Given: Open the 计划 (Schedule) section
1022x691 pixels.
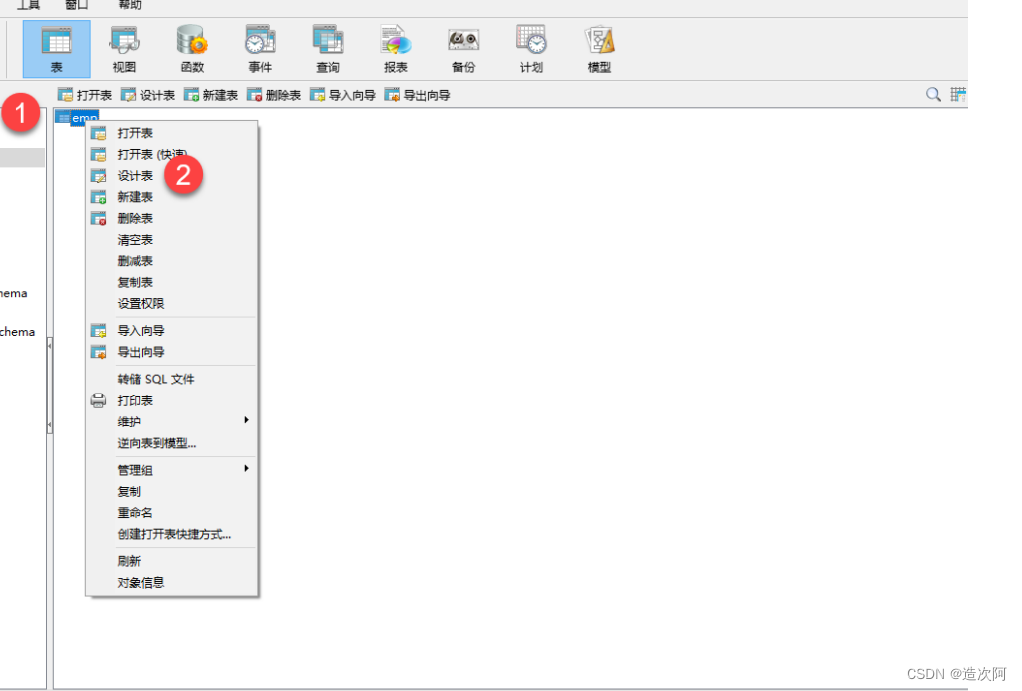Looking at the screenshot, I should [531, 49].
